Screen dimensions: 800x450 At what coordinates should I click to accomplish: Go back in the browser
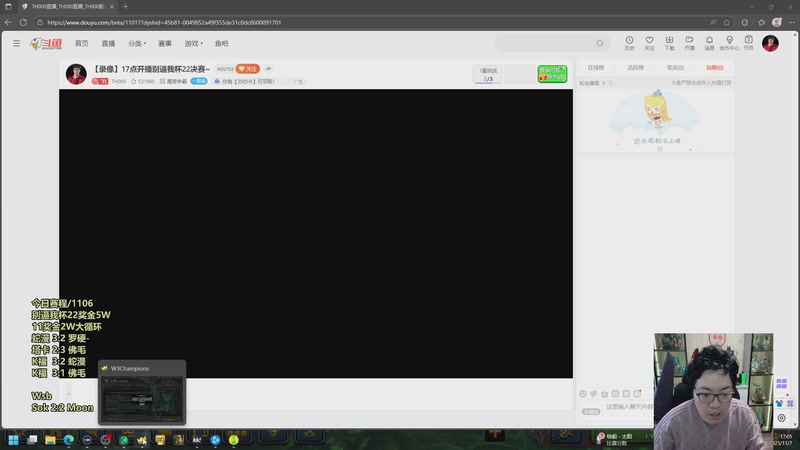tap(8, 22)
